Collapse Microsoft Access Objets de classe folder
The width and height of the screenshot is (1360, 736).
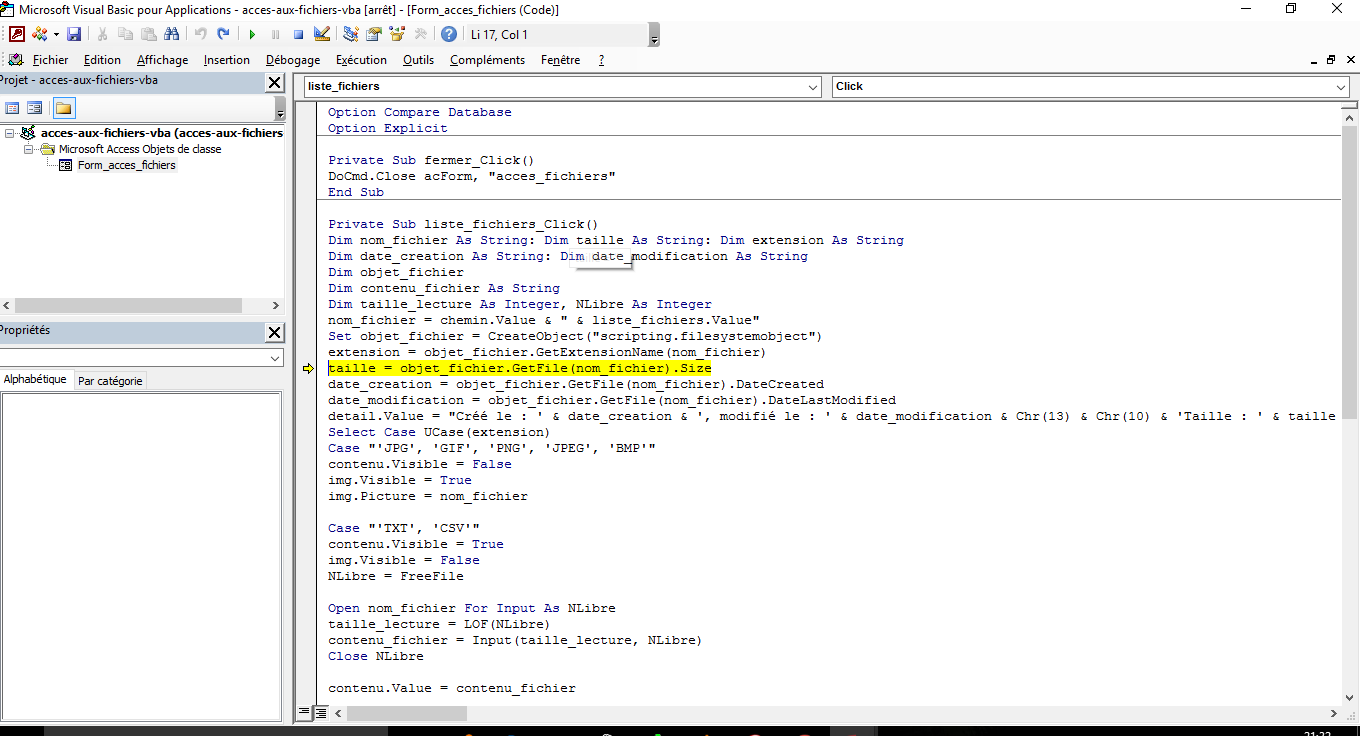pos(29,149)
